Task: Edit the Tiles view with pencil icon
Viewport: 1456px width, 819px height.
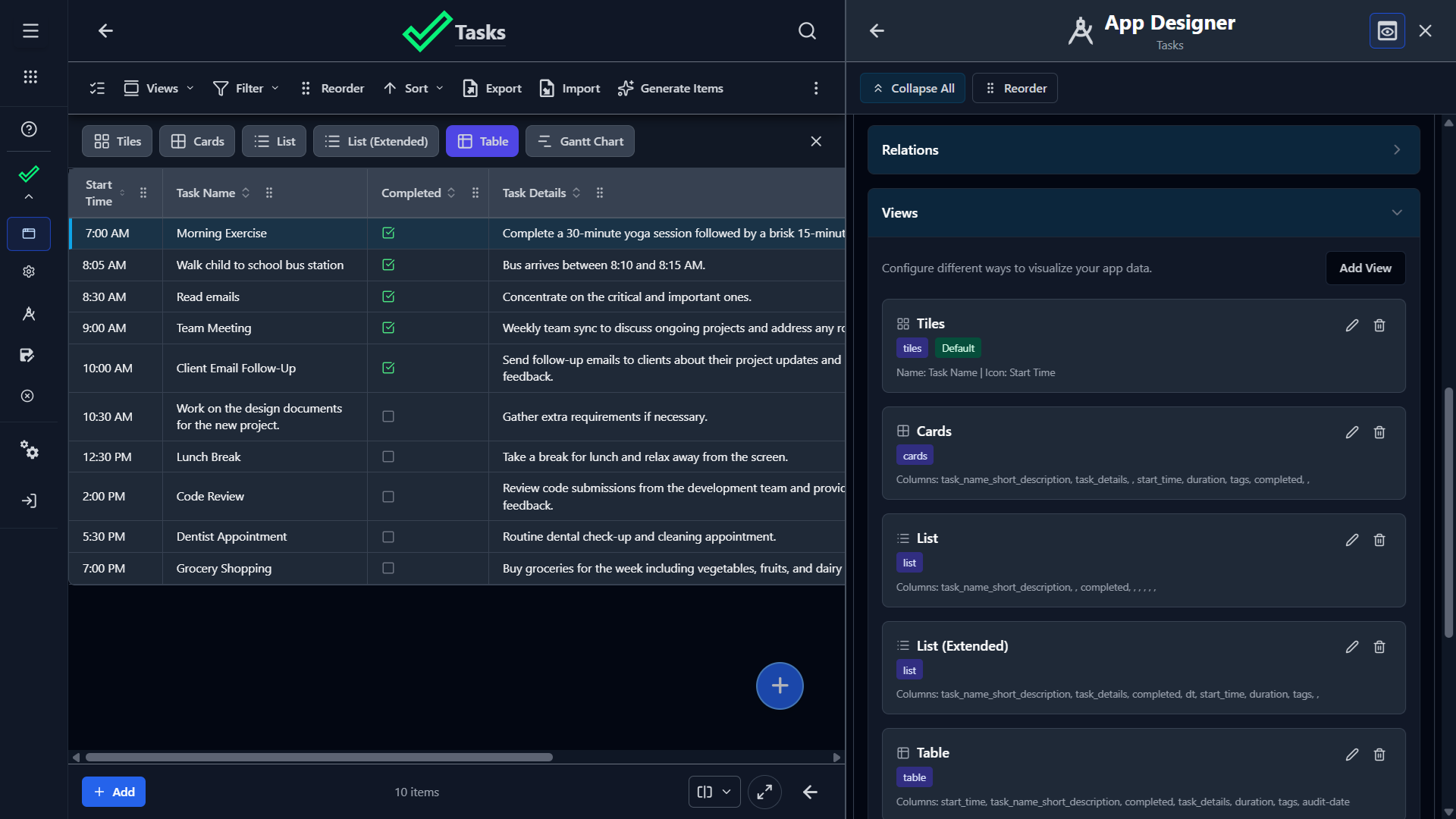Action: [1352, 325]
